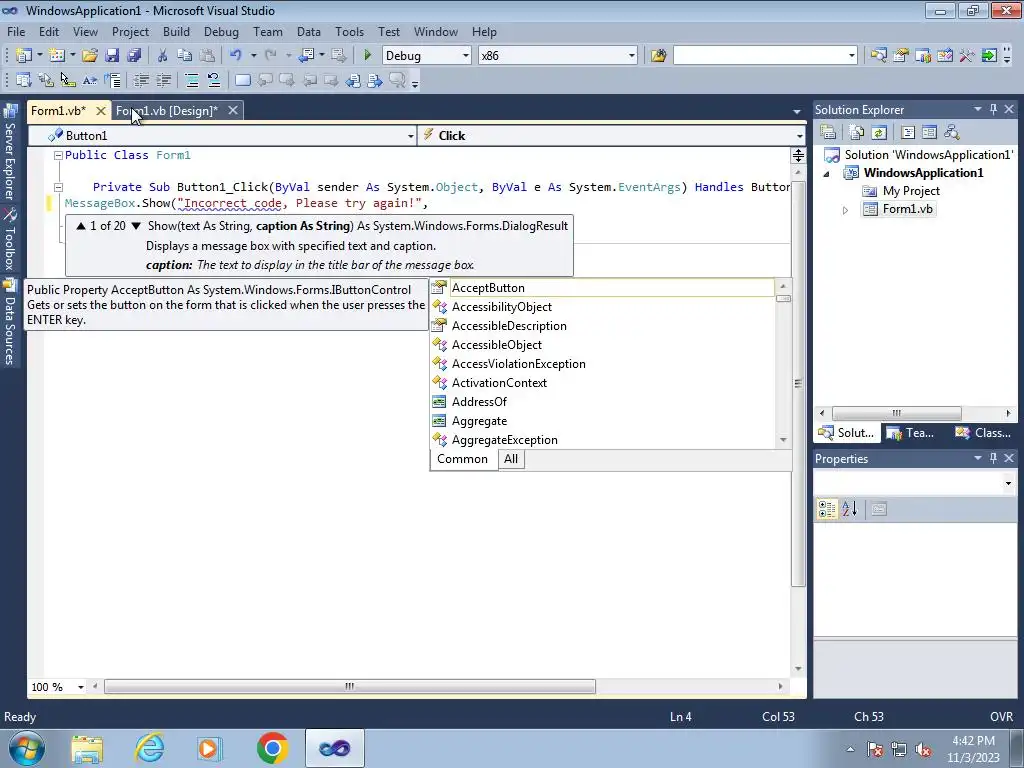Click Show All Files in Solution Explorer
1024x768 pixels.
coord(857,133)
